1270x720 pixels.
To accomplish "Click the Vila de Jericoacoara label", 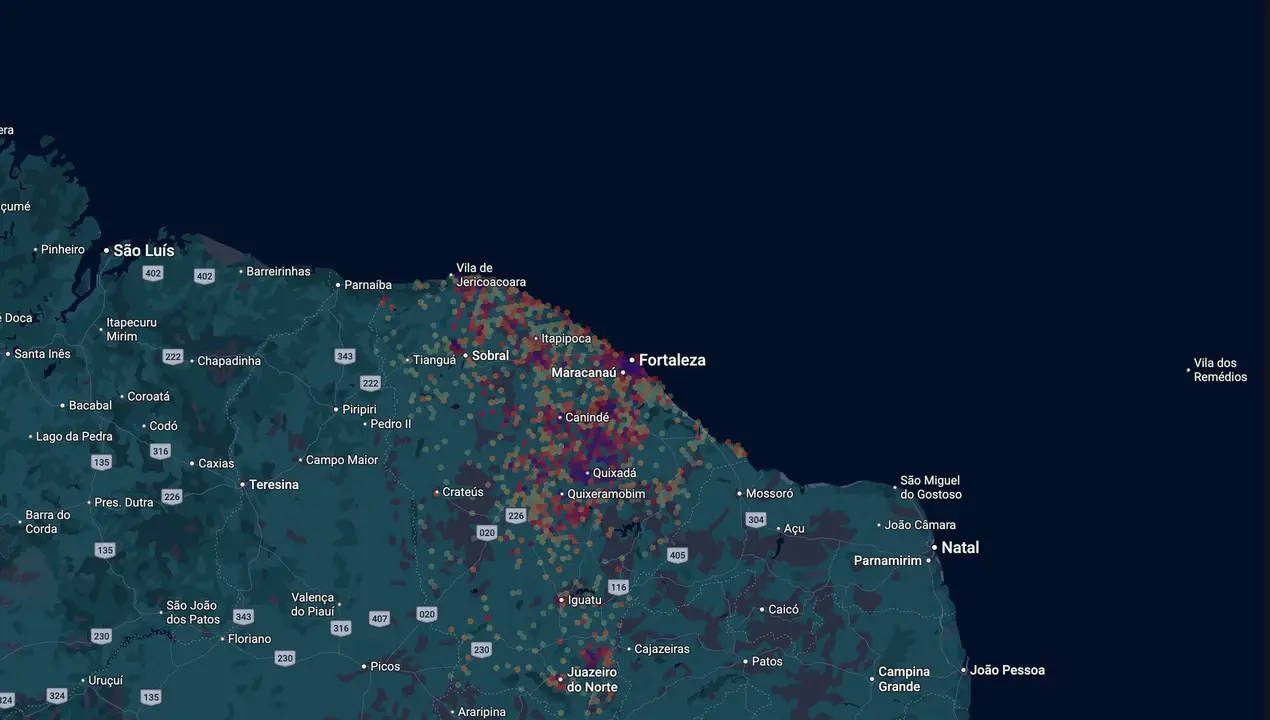I will [491, 275].
